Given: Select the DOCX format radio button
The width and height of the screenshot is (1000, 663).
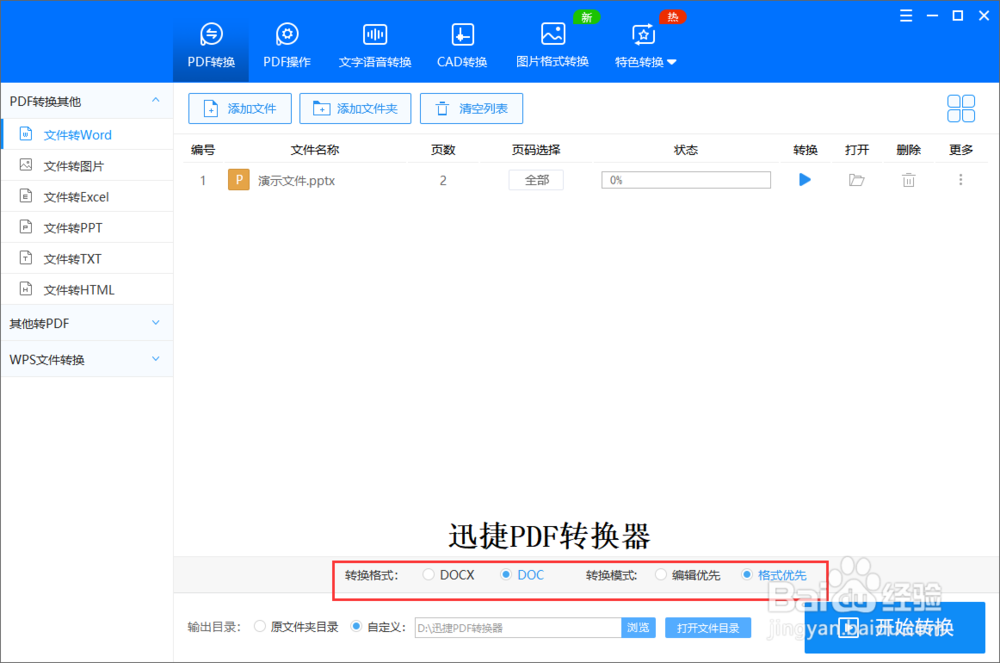Looking at the screenshot, I should (x=428, y=575).
